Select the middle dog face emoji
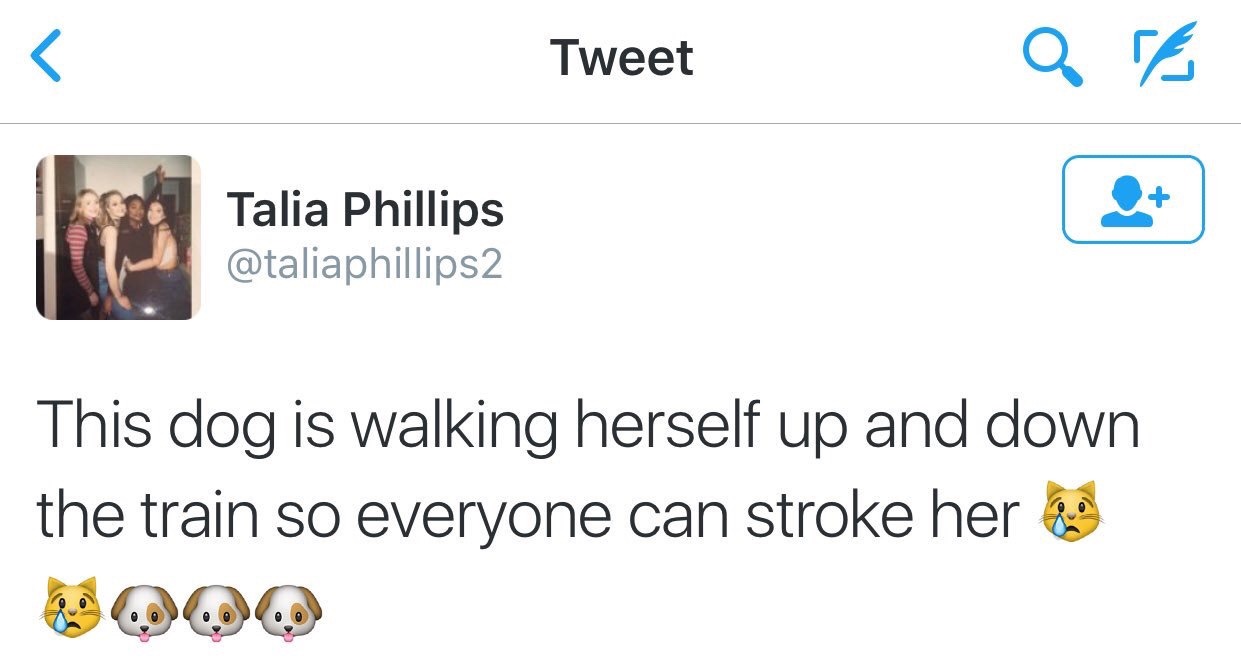The image size is (1241, 669). coord(217,608)
